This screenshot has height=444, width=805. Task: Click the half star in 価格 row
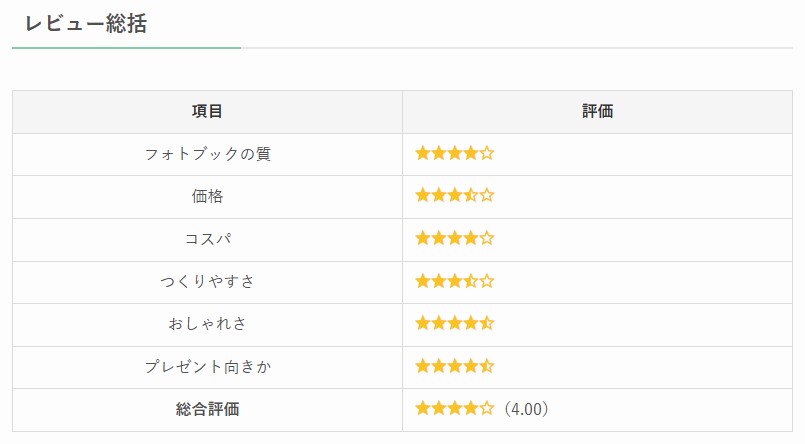point(471,195)
